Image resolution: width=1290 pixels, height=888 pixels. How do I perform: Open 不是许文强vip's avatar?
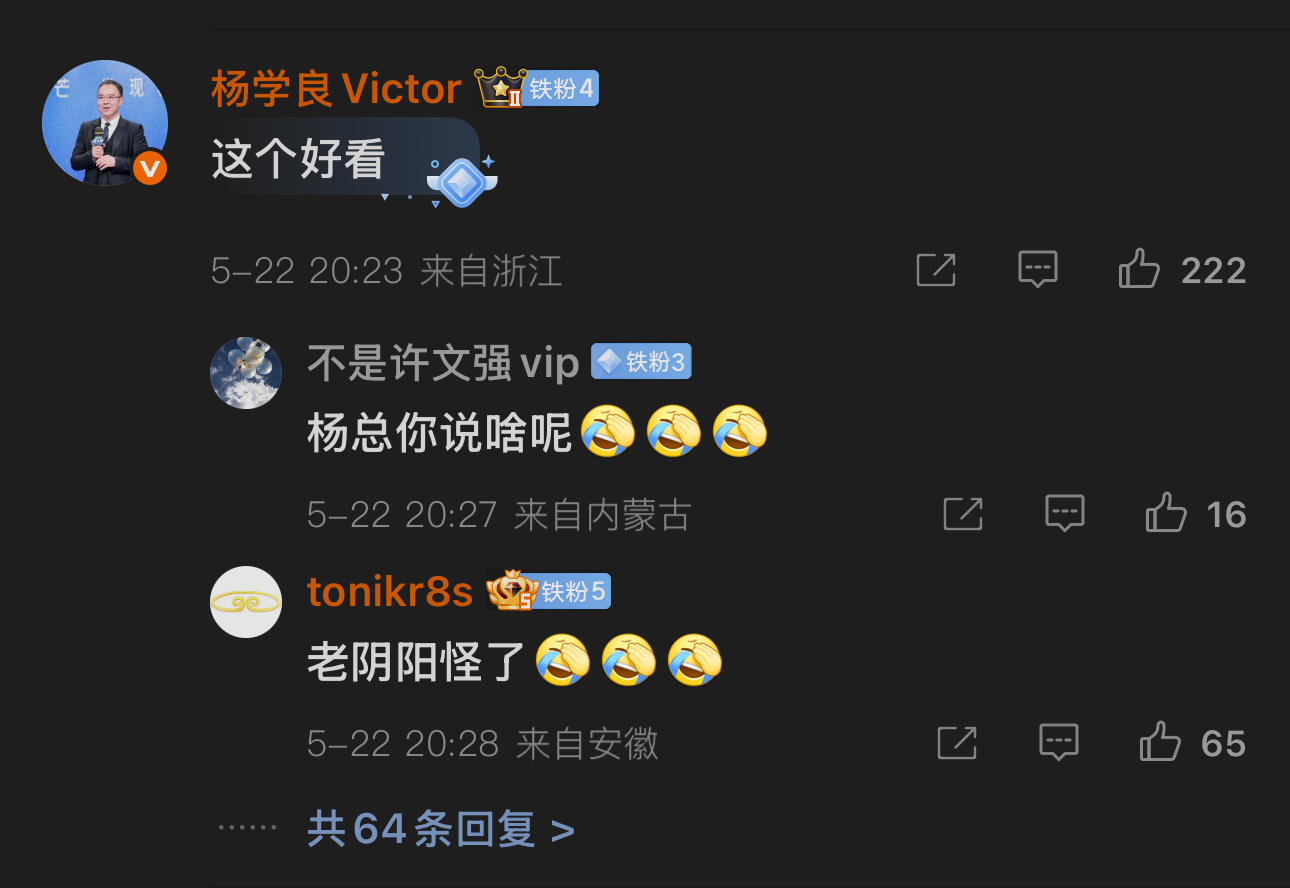click(246, 373)
